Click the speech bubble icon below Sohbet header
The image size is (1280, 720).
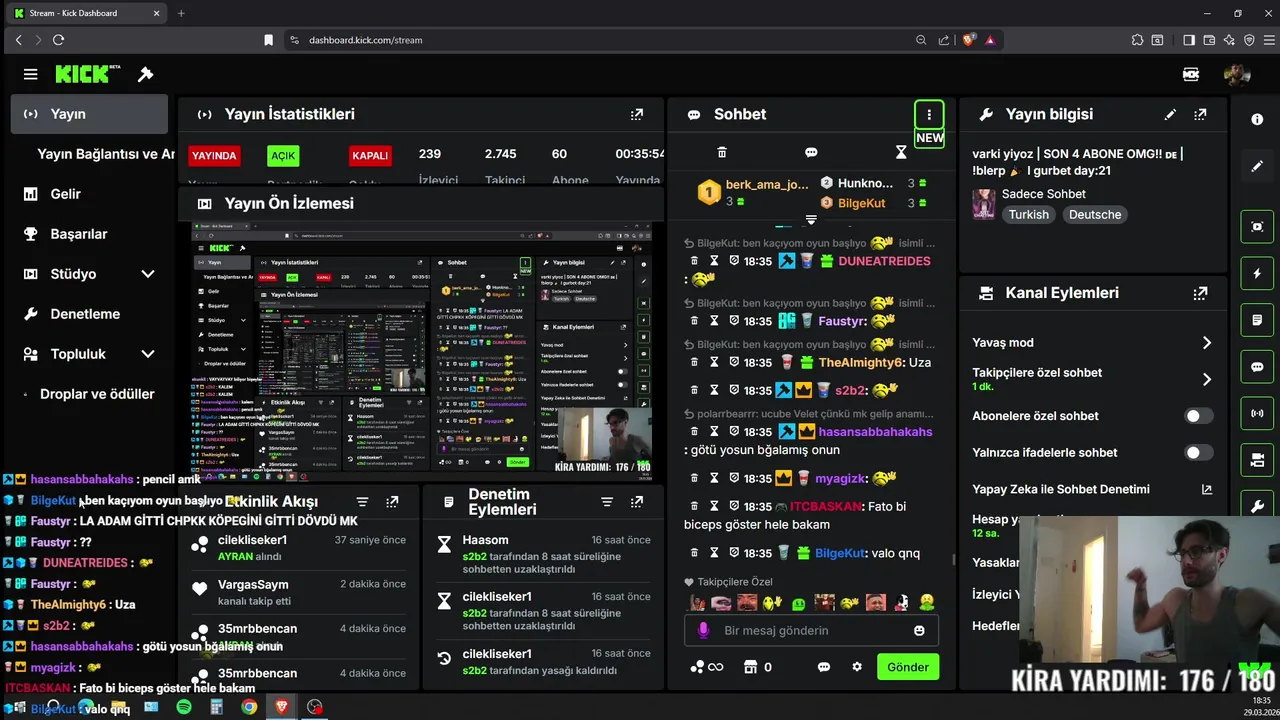pos(811,152)
